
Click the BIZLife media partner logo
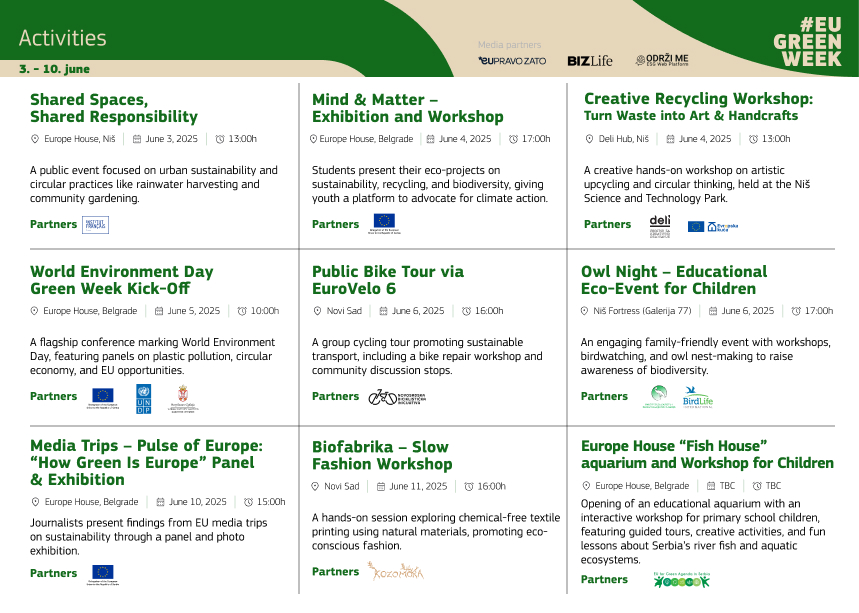click(590, 61)
